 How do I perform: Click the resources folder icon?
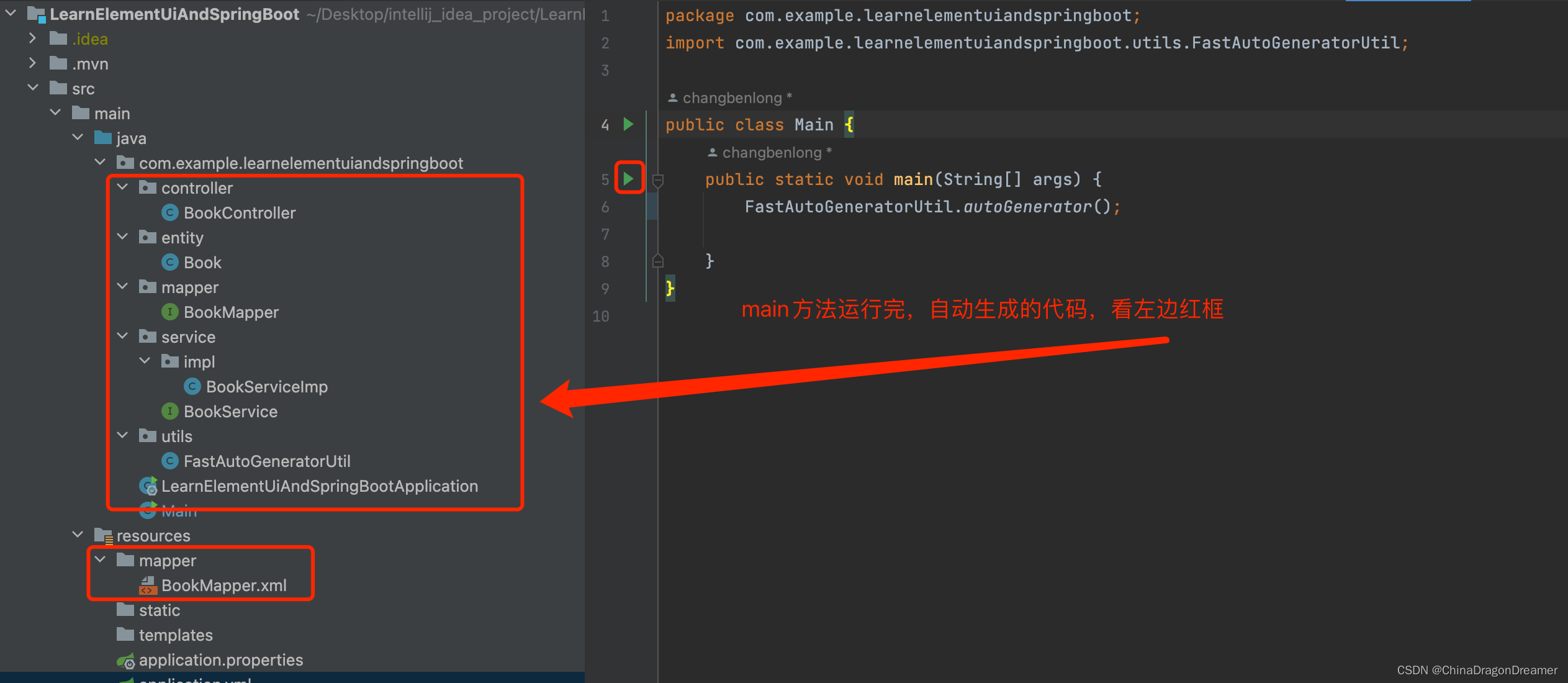[x=102, y=535]
